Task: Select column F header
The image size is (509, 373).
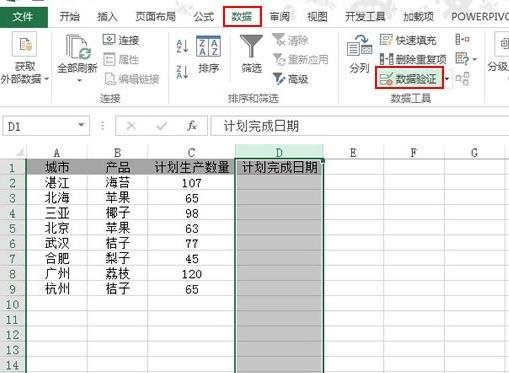Action: pos(413,152)
